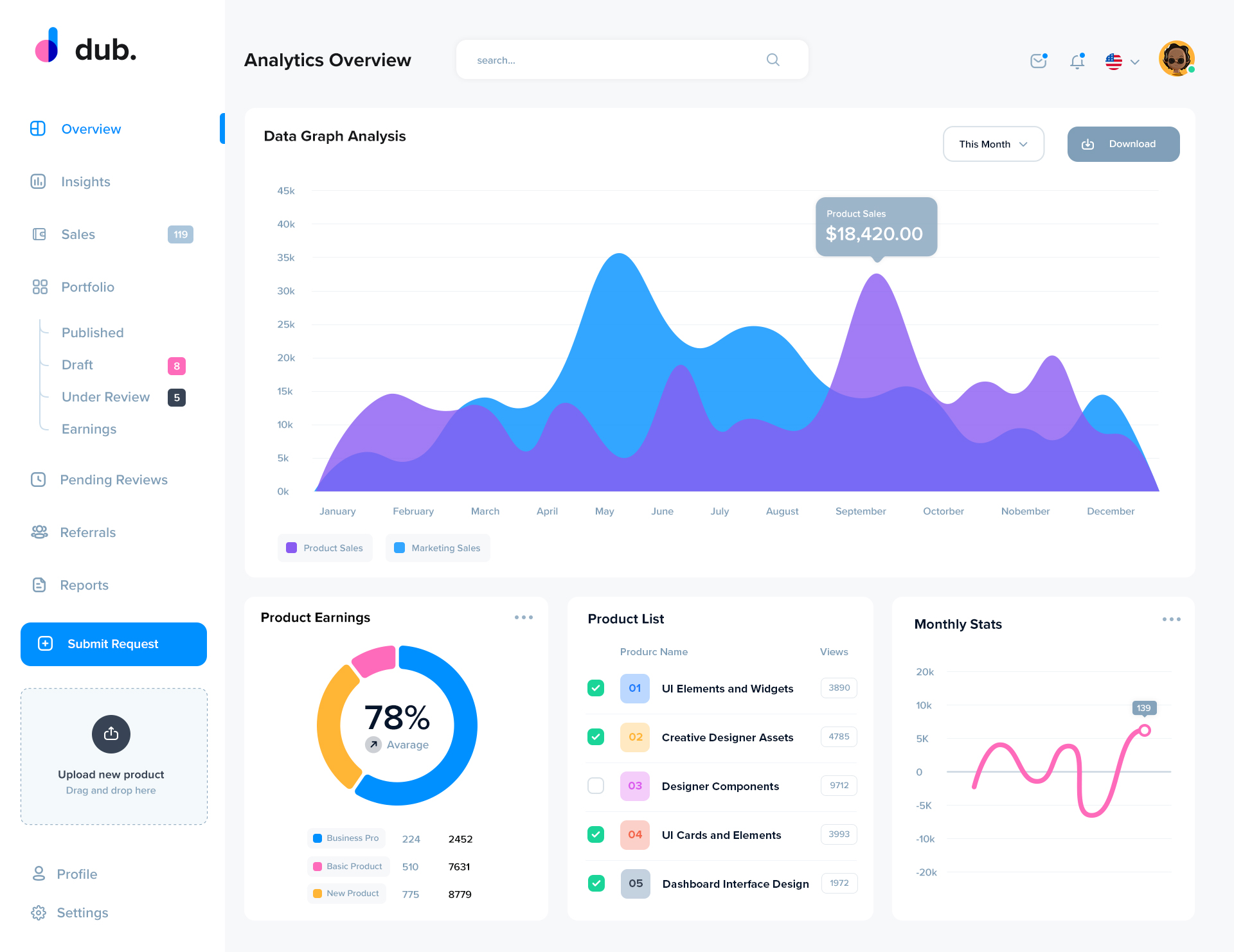Select Under Review in Portfolio submenu
The width and height of the screenshot is (1234, 952).
coord(105,397)
